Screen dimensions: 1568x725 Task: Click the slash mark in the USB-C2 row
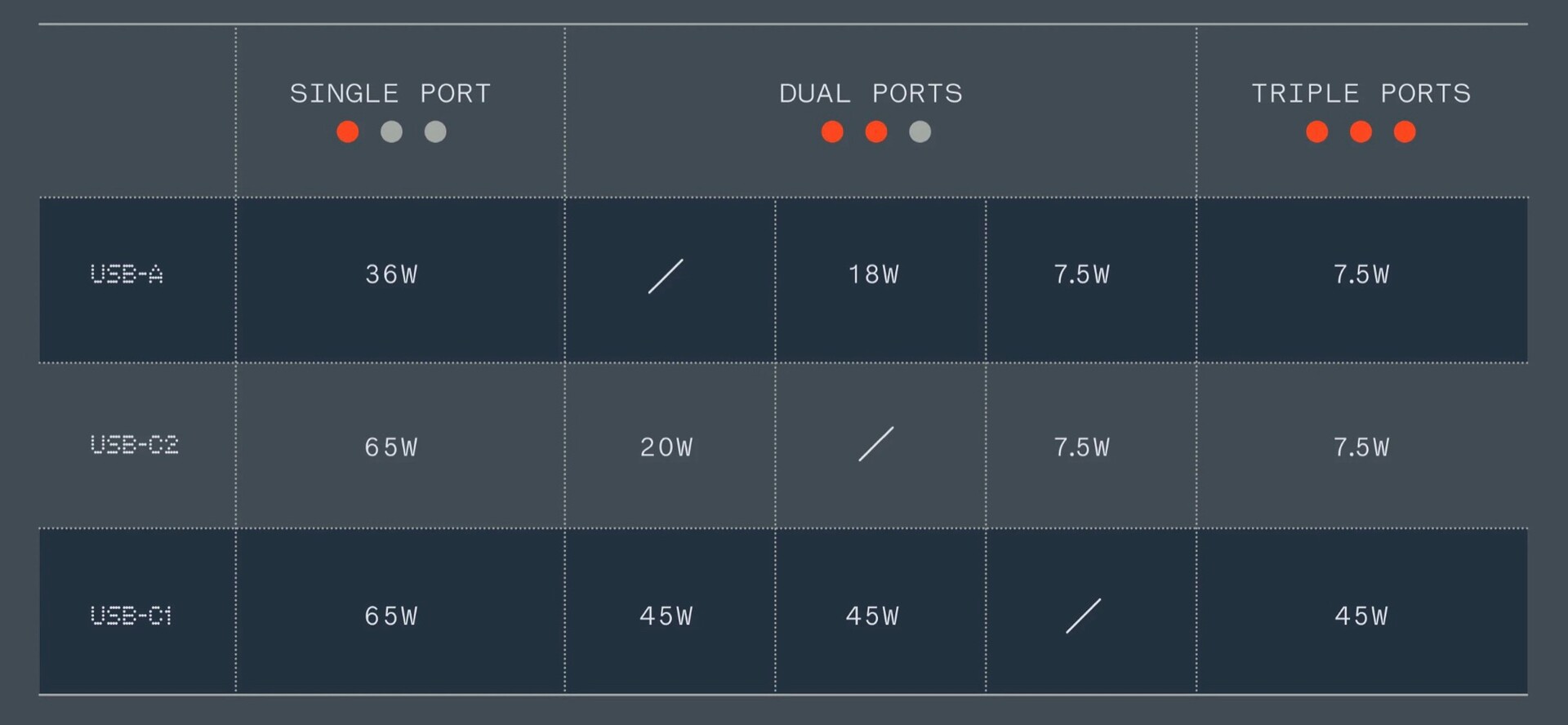click(875, 444)
